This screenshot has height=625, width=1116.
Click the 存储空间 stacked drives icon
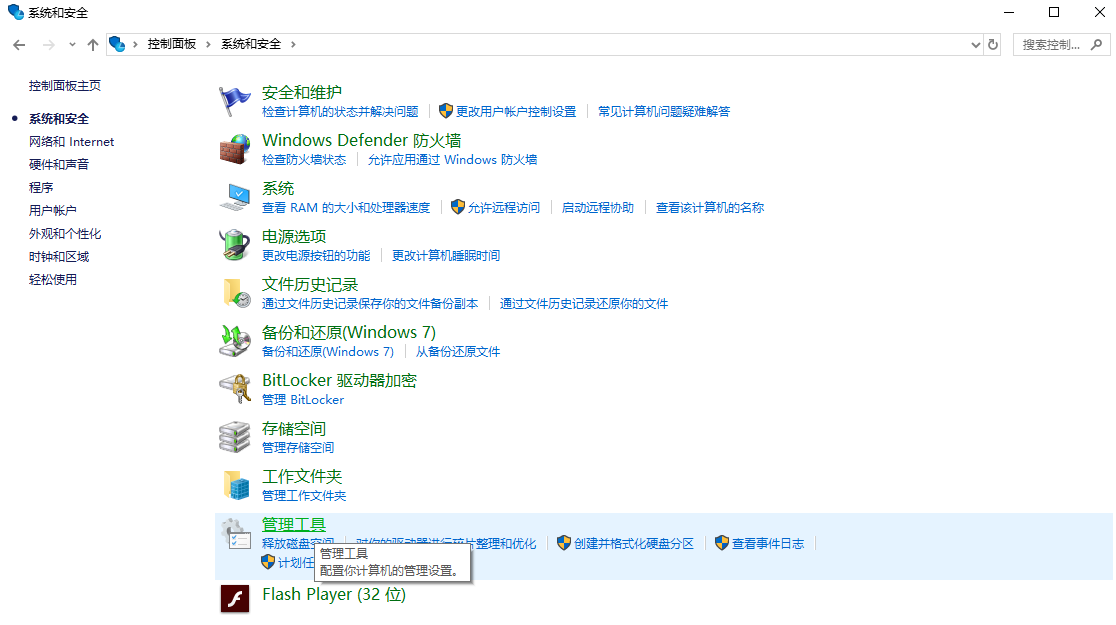tap(234, 435)
